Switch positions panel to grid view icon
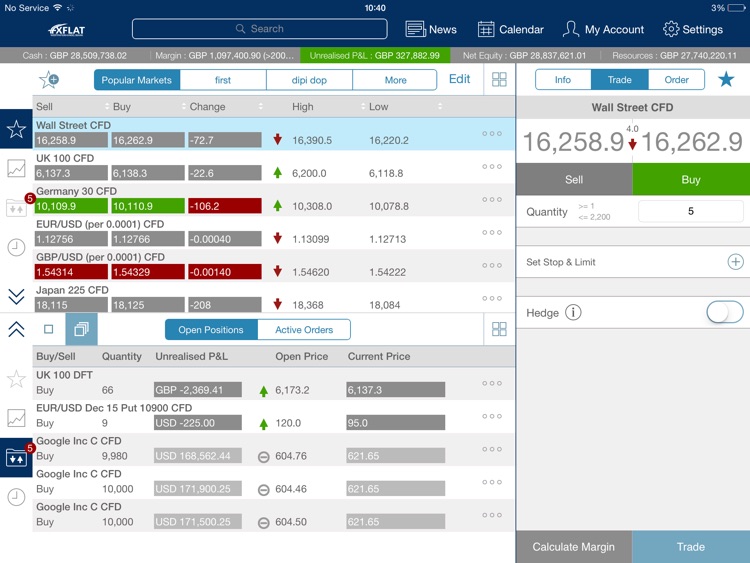This screenshot has height=563, width=750. pos(499,329)
